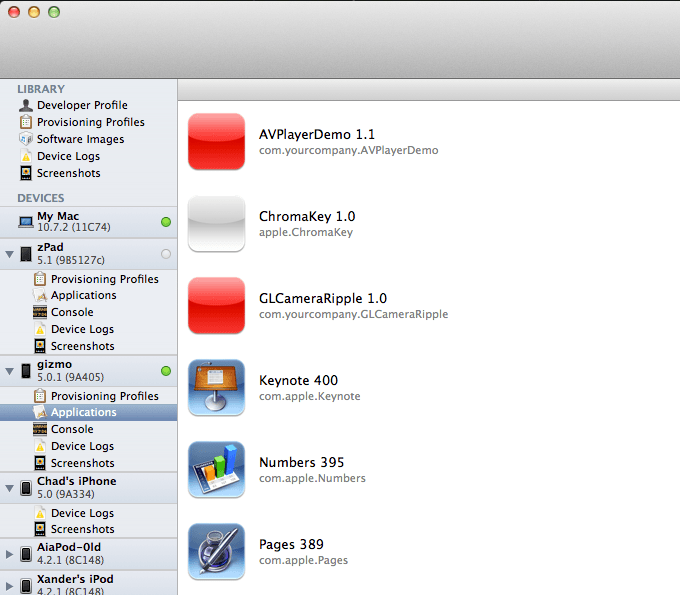The height and width of the screenshot is (595, 680).
Task: Click the apple.ChromaKey bundle identifier
Action: point(306,232)
